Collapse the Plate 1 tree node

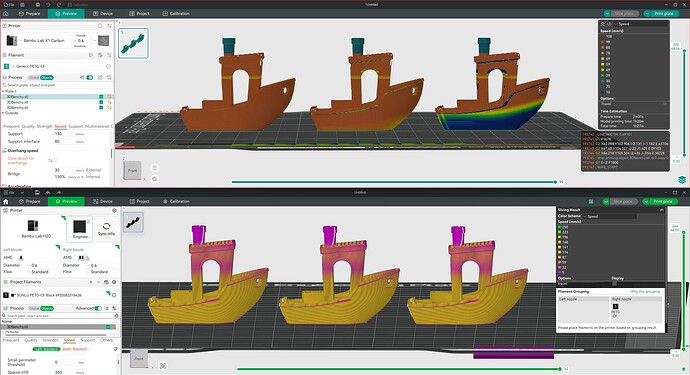(3, 92)
